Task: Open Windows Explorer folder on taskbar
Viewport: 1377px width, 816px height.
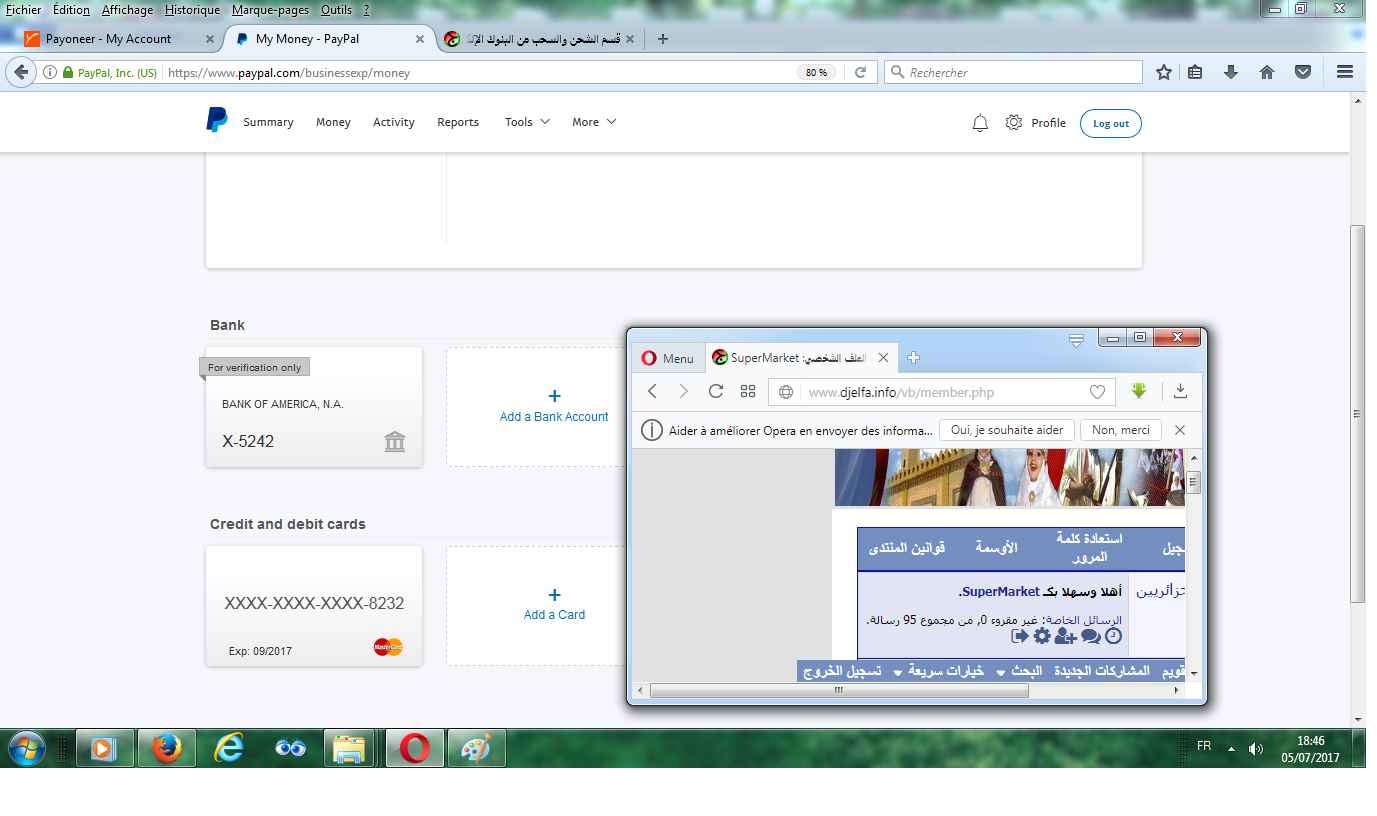Action: [351, 748]
